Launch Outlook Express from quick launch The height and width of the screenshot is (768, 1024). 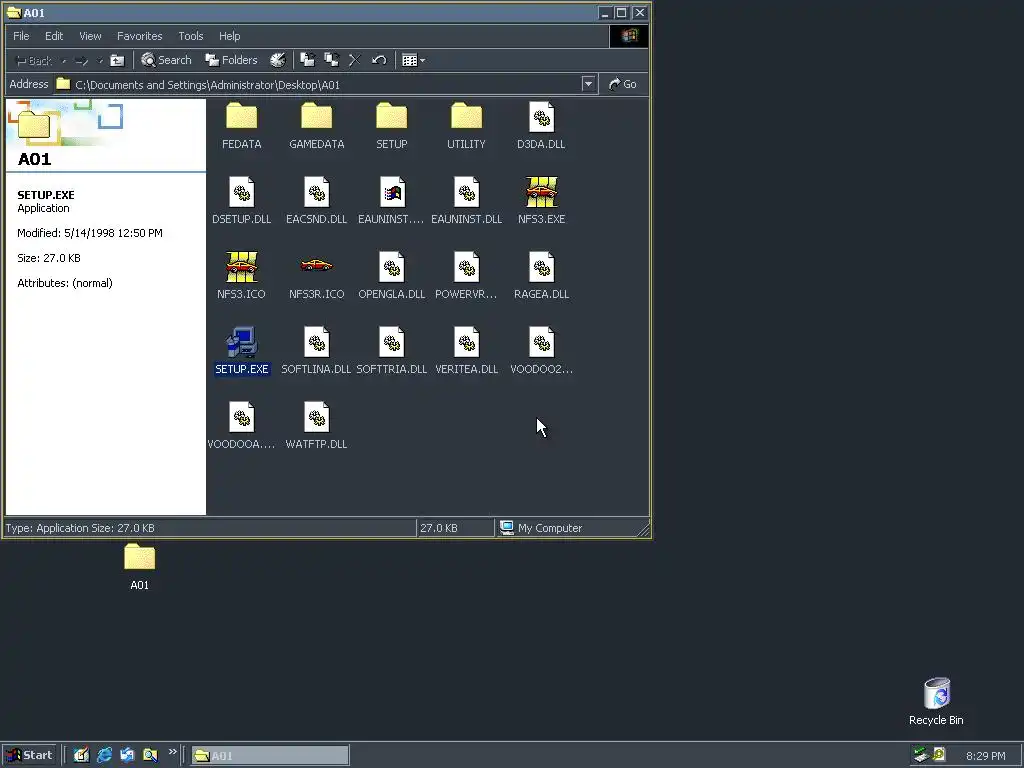click(127, 755)
